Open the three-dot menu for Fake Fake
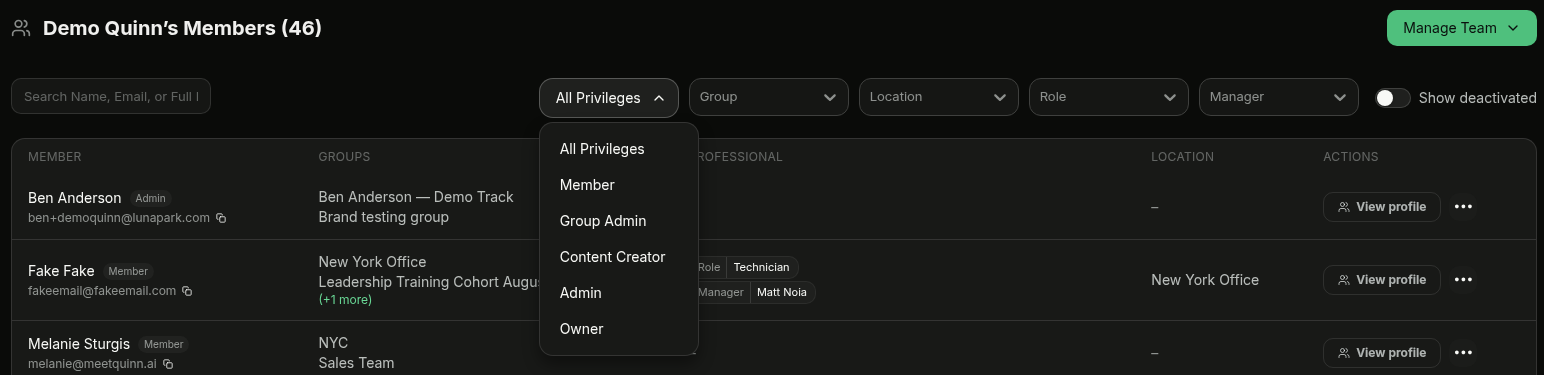This screenshot has width=1544, height=375. 1463,280
